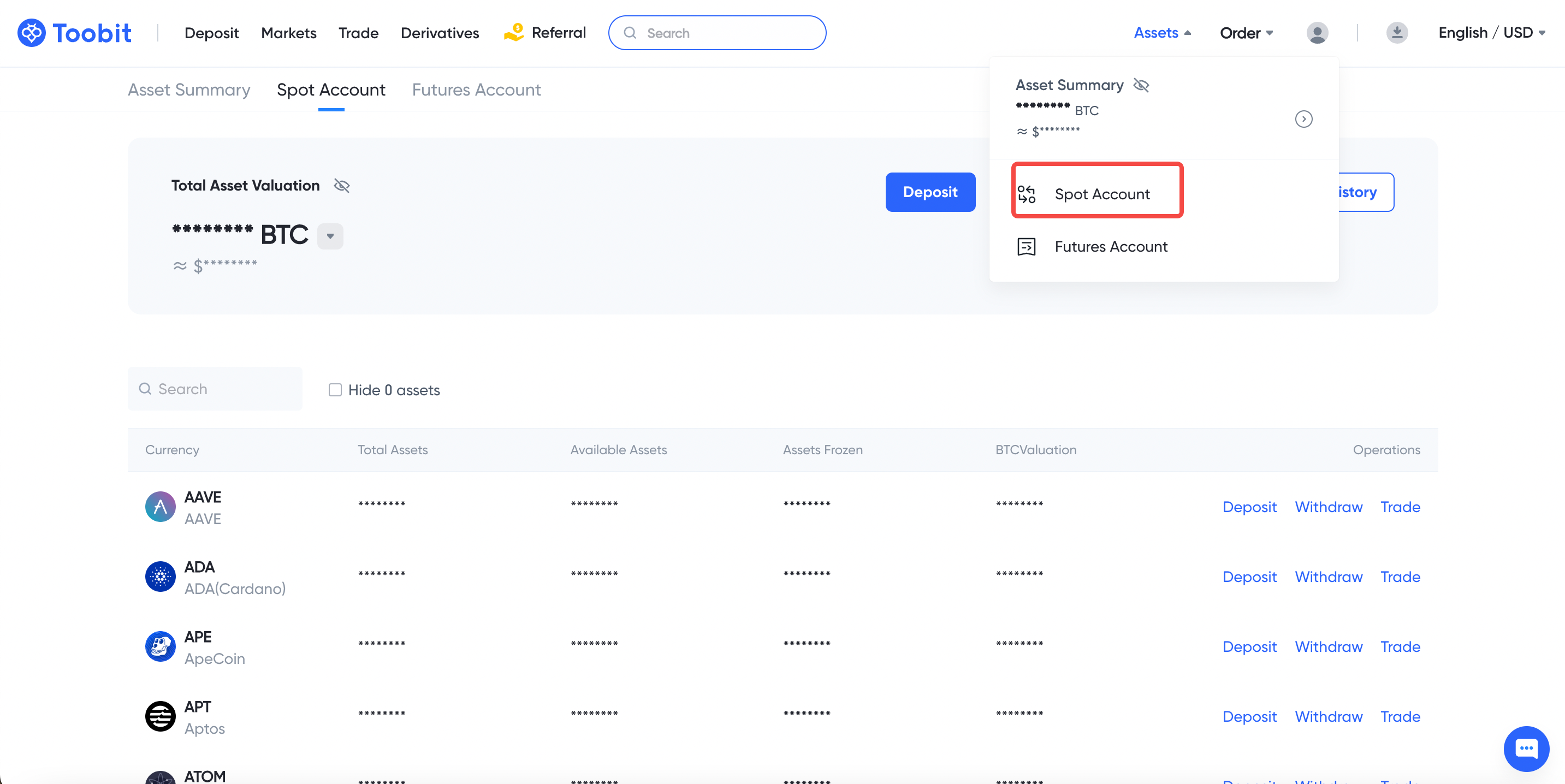Screen dimensions: 1565x784
Task: Open the English / USD language selector
Action: click(1491, 33)
